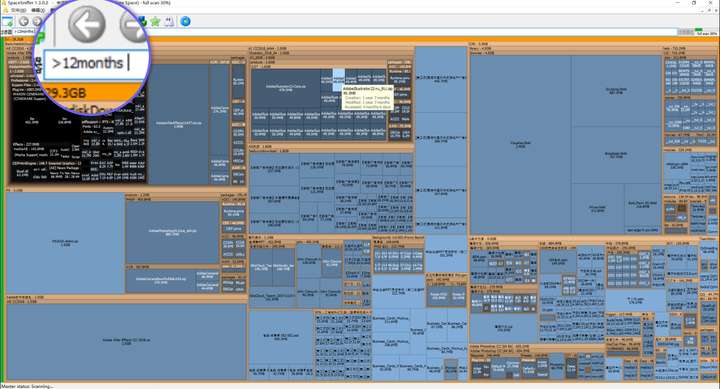This screenshot has height=389, width=720.
Task: Select the wide bottom-left file block
Action: click(126, 341)
